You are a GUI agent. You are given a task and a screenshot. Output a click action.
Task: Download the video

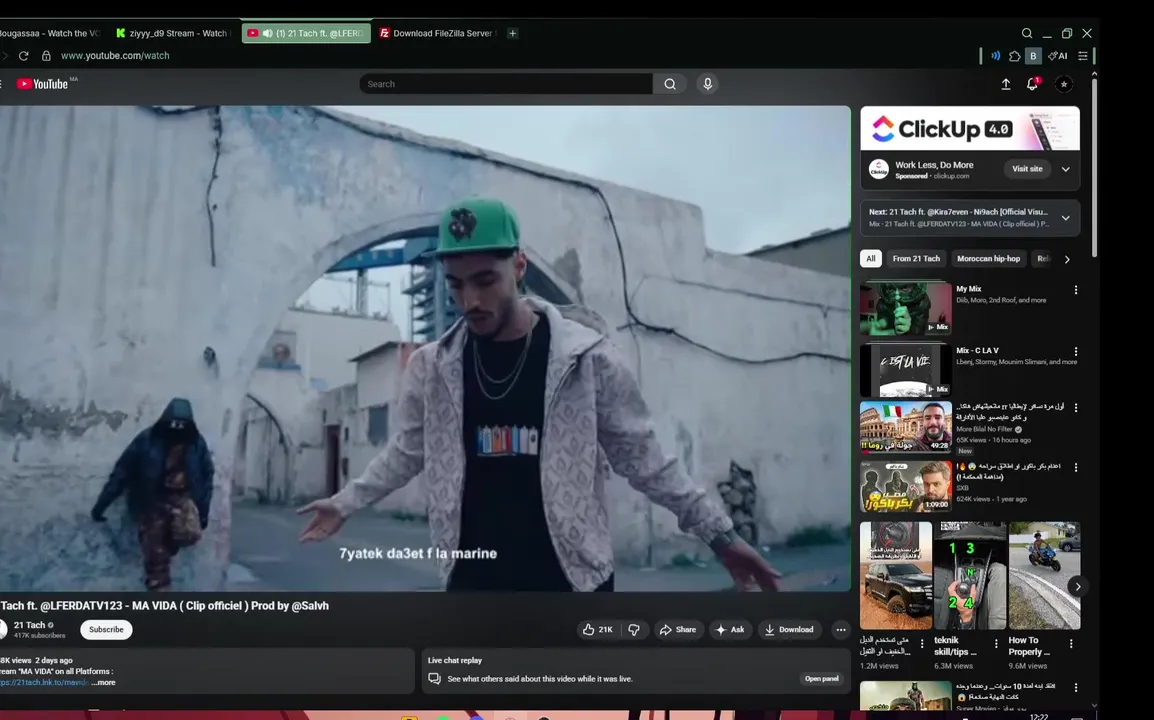tap(789, 629)
